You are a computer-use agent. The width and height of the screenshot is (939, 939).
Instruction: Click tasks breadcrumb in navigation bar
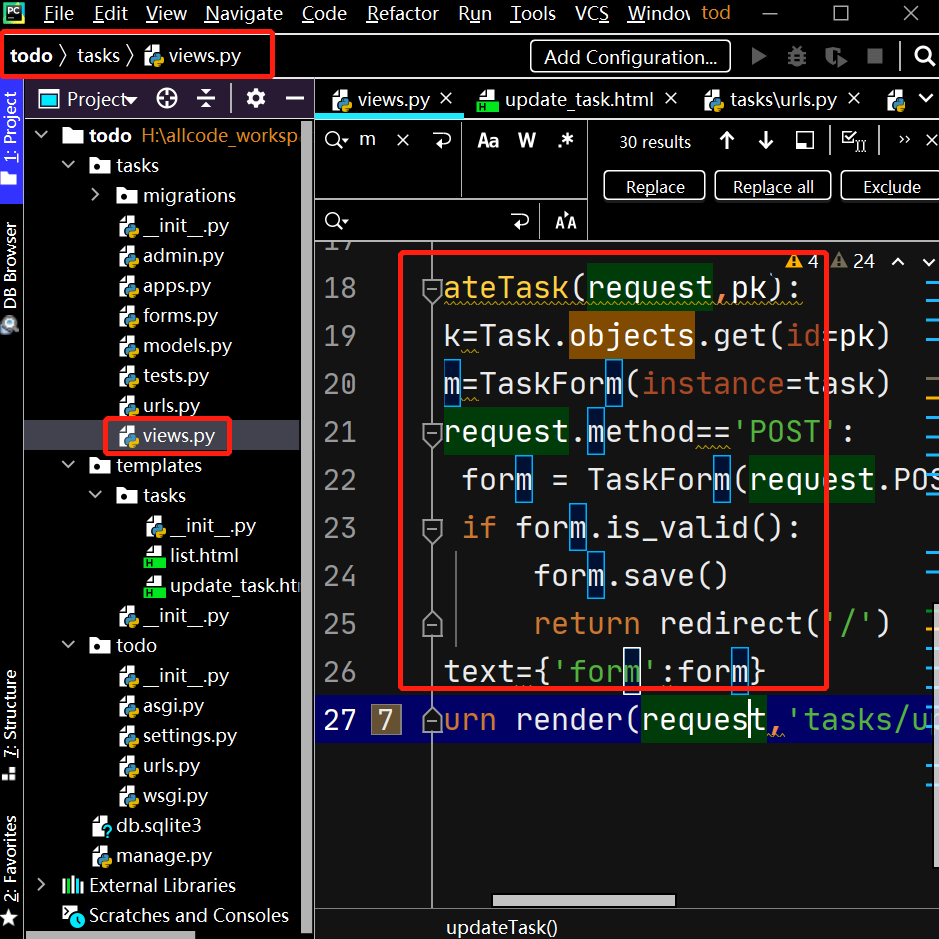pyautogui.click(x=98, y=56)
